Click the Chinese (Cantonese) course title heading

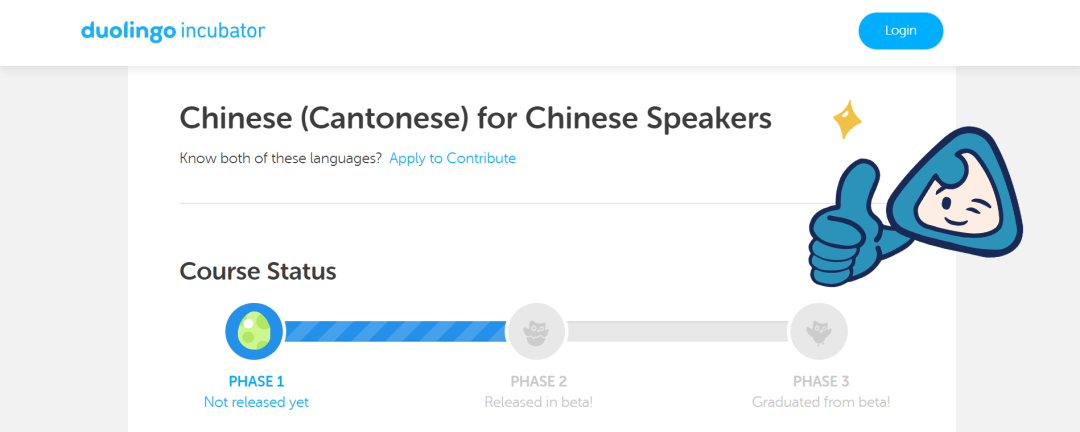point(475,118)
